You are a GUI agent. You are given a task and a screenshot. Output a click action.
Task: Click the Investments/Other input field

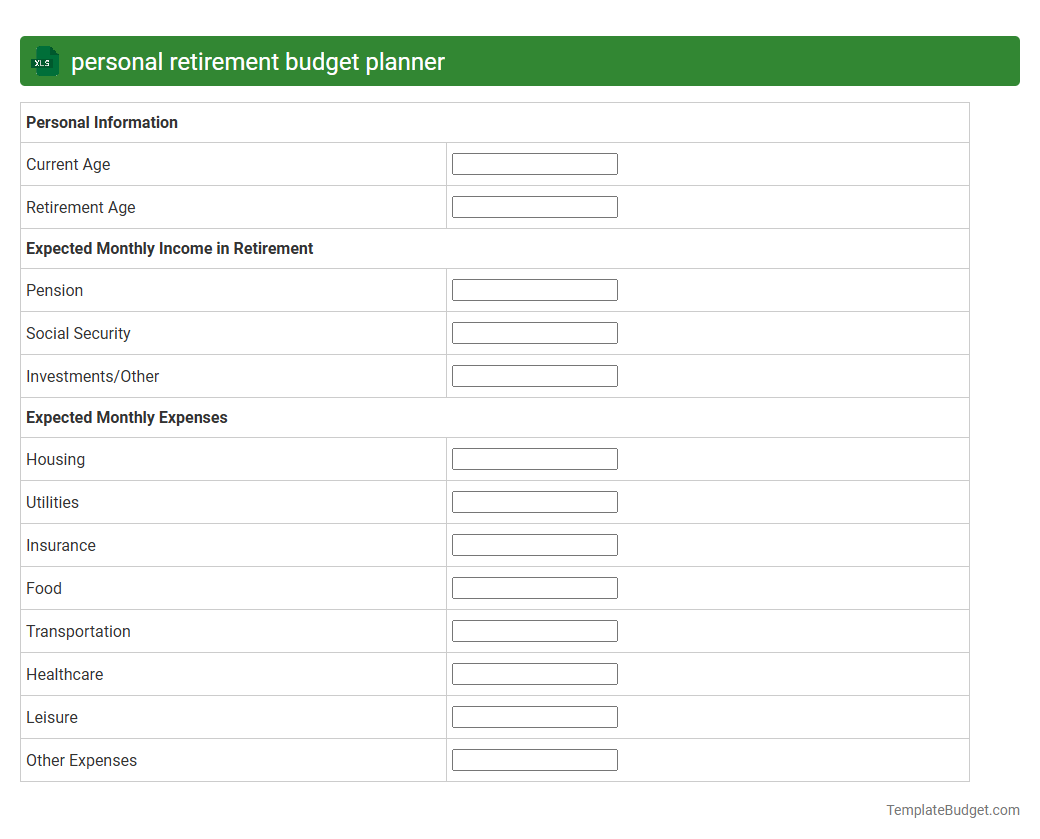pos(534,375)
